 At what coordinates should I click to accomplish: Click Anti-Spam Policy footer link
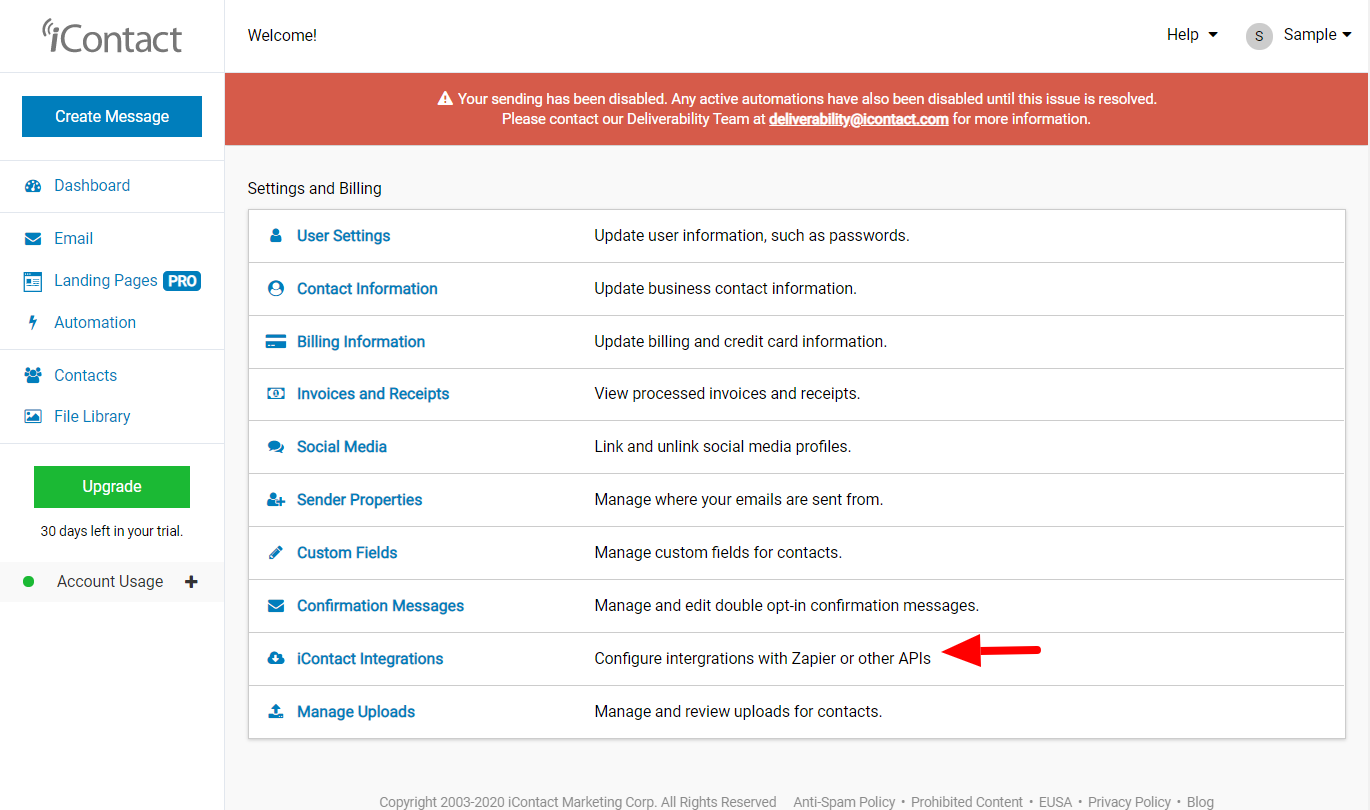coord(844,802)
